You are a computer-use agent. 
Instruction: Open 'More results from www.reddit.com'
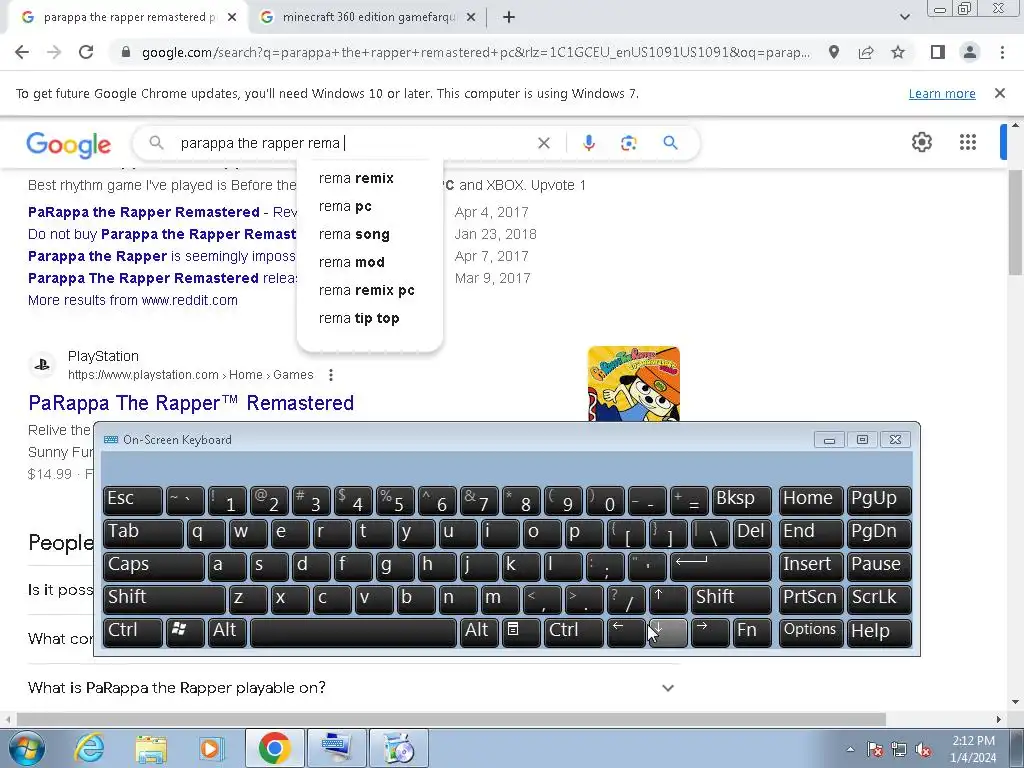133,300
